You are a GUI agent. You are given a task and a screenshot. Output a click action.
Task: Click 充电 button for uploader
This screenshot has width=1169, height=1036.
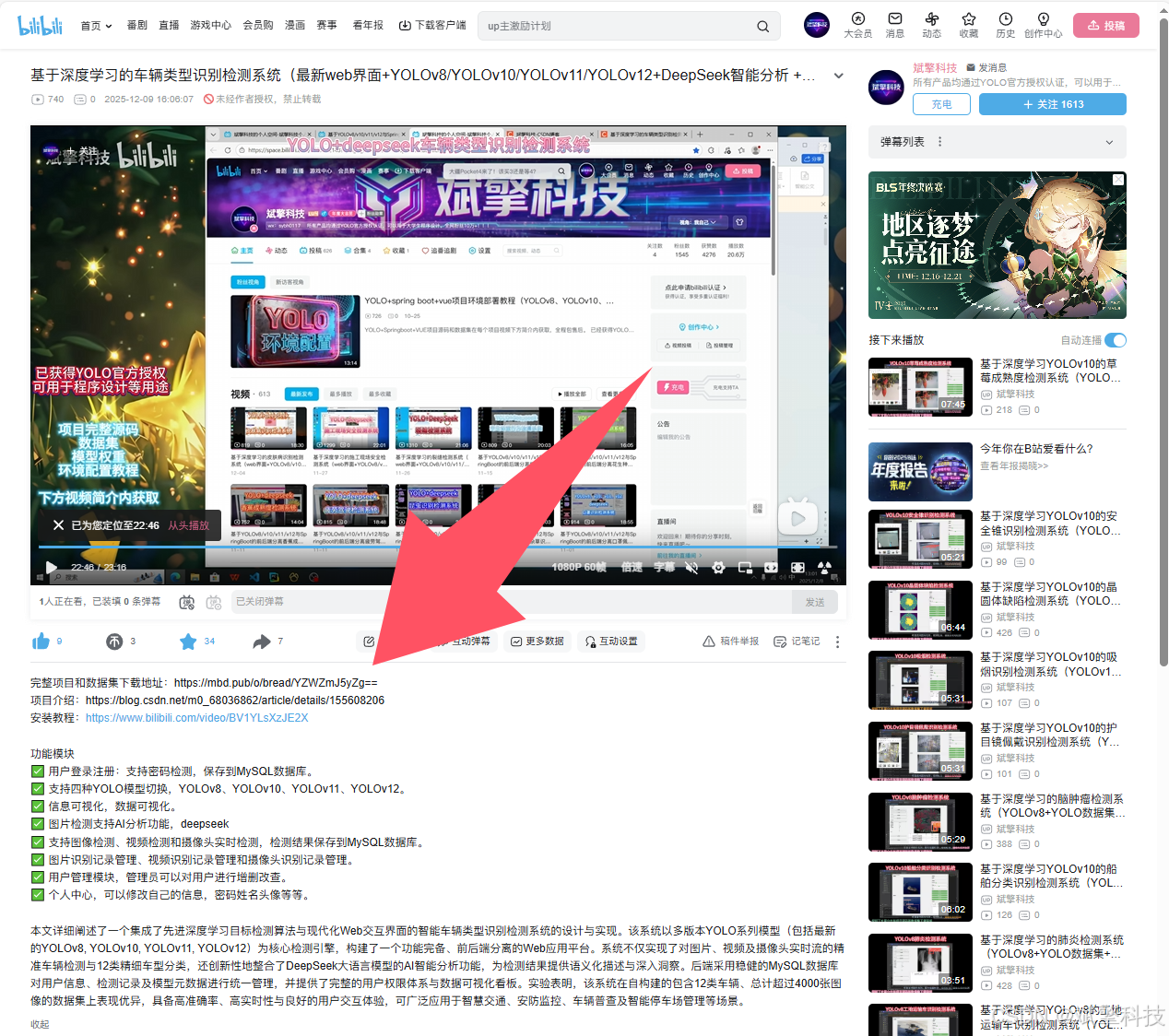[x=941, y=104]
